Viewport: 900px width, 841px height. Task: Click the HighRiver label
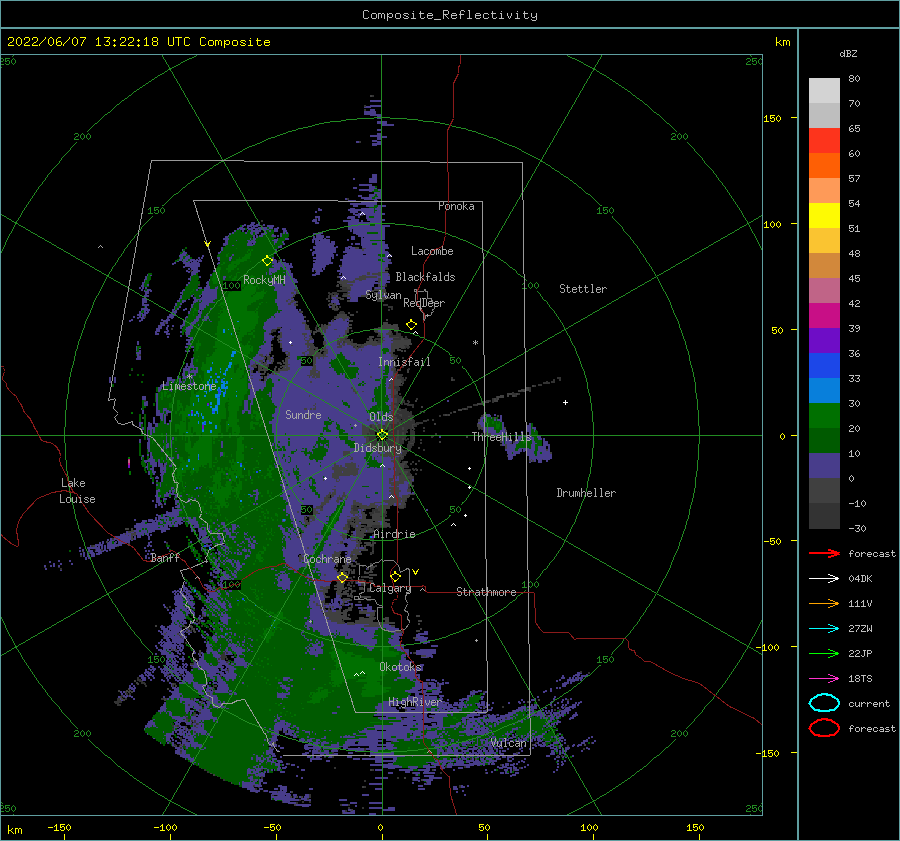415,702
